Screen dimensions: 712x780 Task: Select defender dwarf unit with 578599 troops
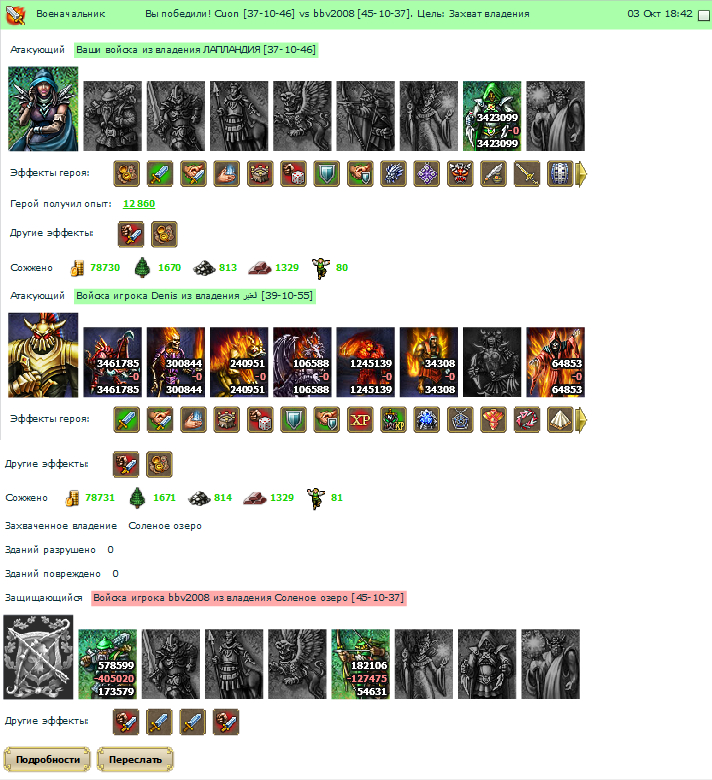tap(107, 664)
